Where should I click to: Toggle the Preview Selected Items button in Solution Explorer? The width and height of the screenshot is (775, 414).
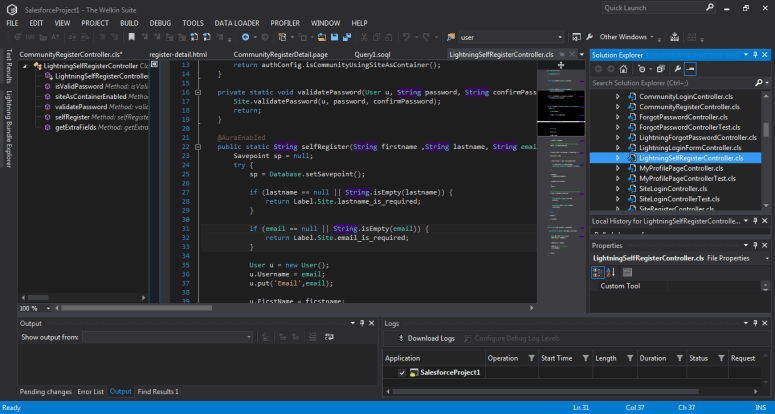coord(692,69)
